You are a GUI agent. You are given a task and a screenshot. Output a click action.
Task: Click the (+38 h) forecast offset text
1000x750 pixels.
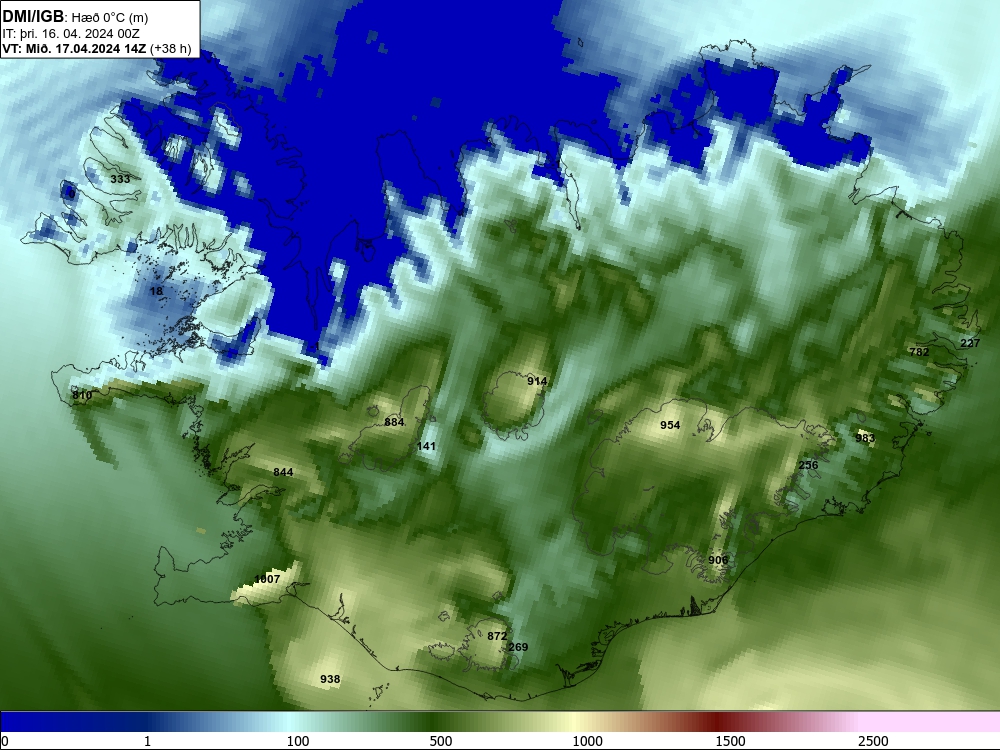click(171, 48)
